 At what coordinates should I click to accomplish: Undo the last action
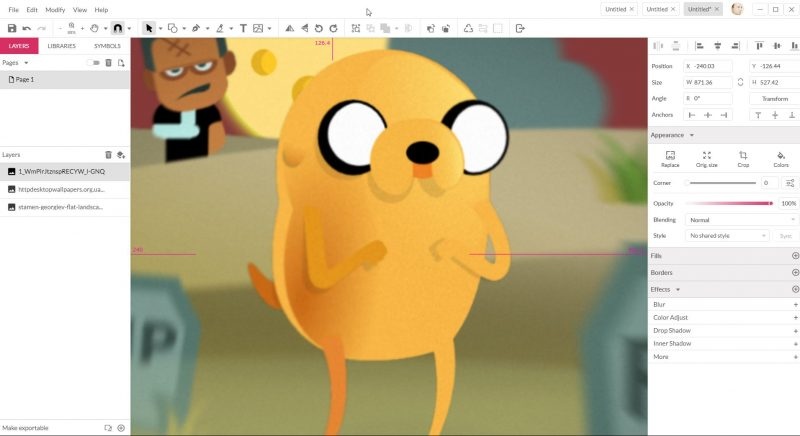pos(27,29)
